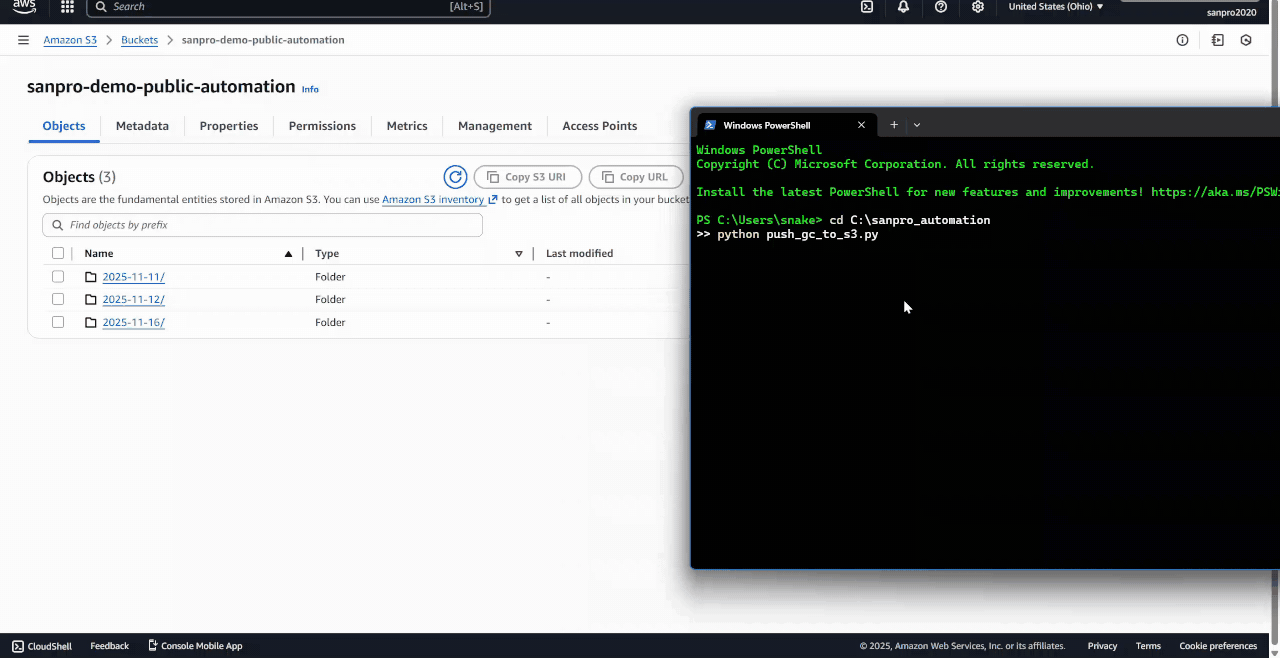This screenshot has width=1280, height=658.
Task: Open account settings with the gear icon
Action: click(x=977, y=7)
